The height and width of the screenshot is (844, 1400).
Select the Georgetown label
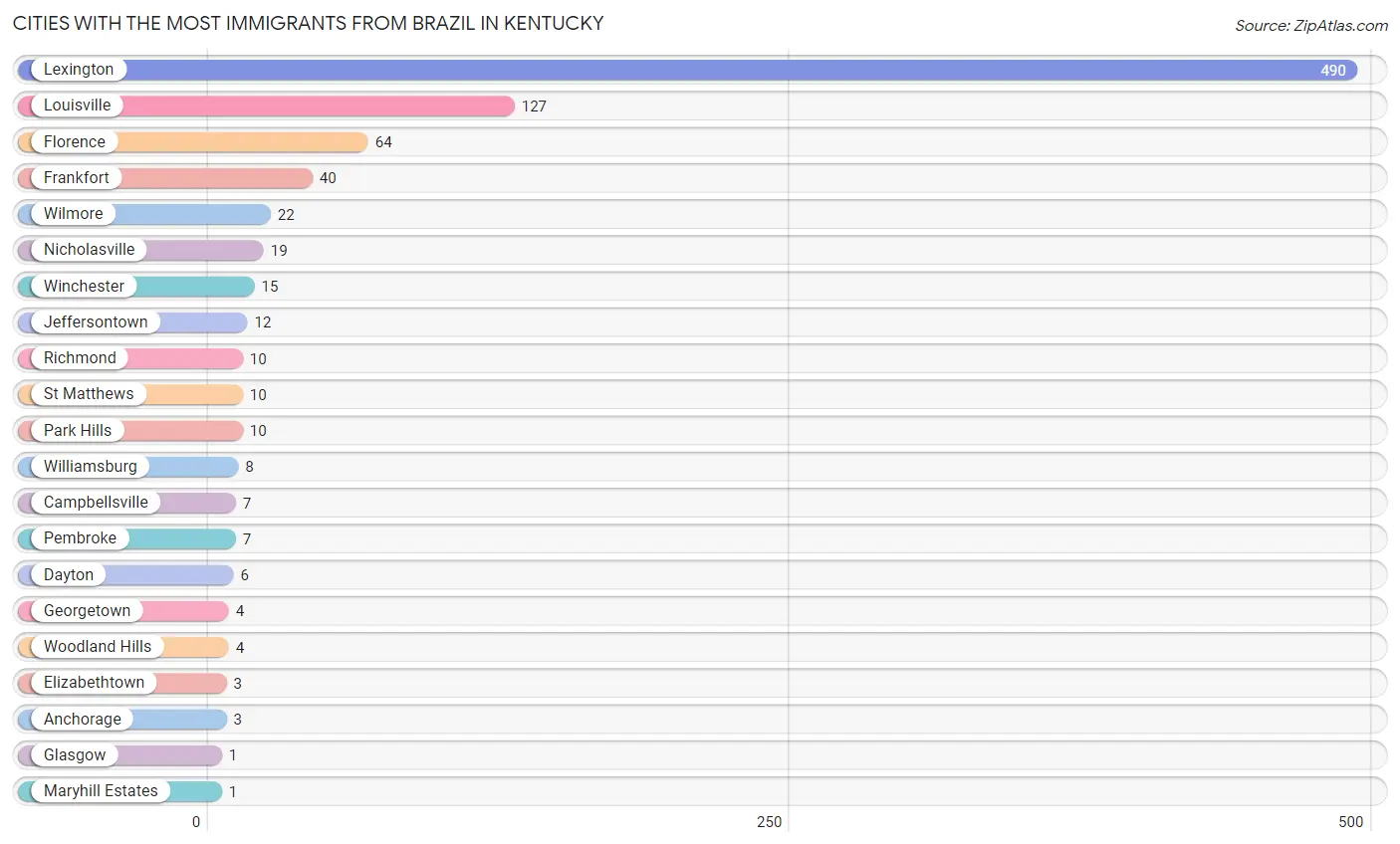click(x=88, y=610)
